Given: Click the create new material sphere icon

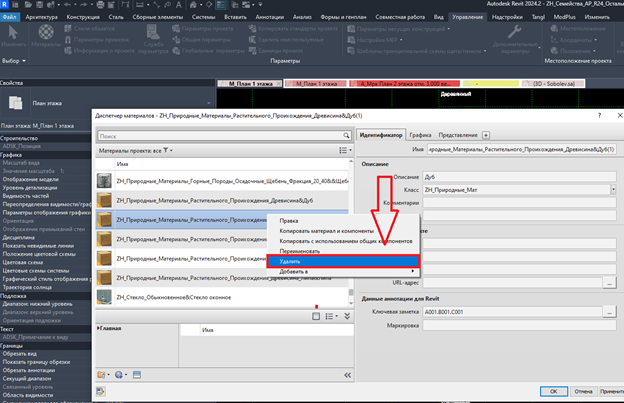Looking at the screenshot, I should pyautogui.click(x=119, y=375).
